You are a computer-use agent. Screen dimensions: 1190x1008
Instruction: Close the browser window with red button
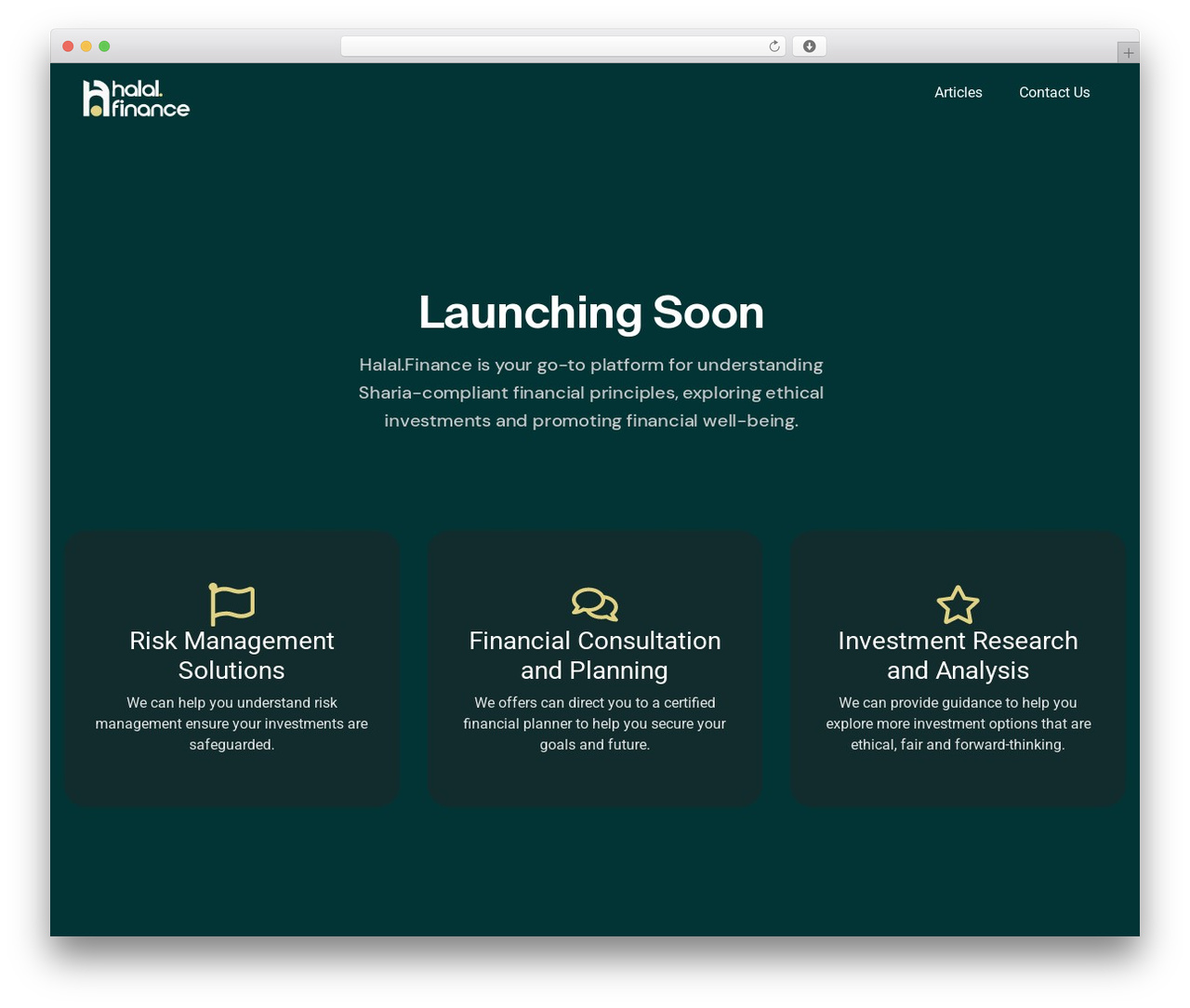coord(68,46)
